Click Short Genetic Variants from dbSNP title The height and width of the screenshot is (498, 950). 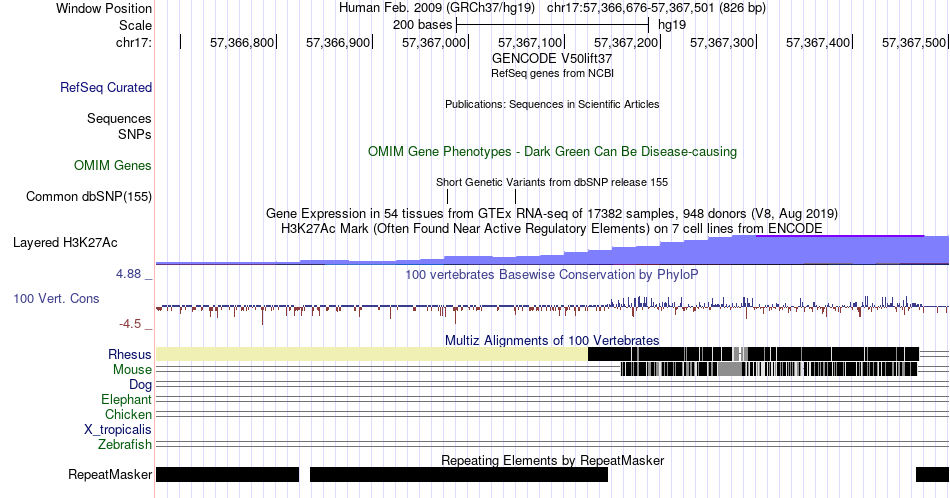pyautogui.click(x=552, y=182)
